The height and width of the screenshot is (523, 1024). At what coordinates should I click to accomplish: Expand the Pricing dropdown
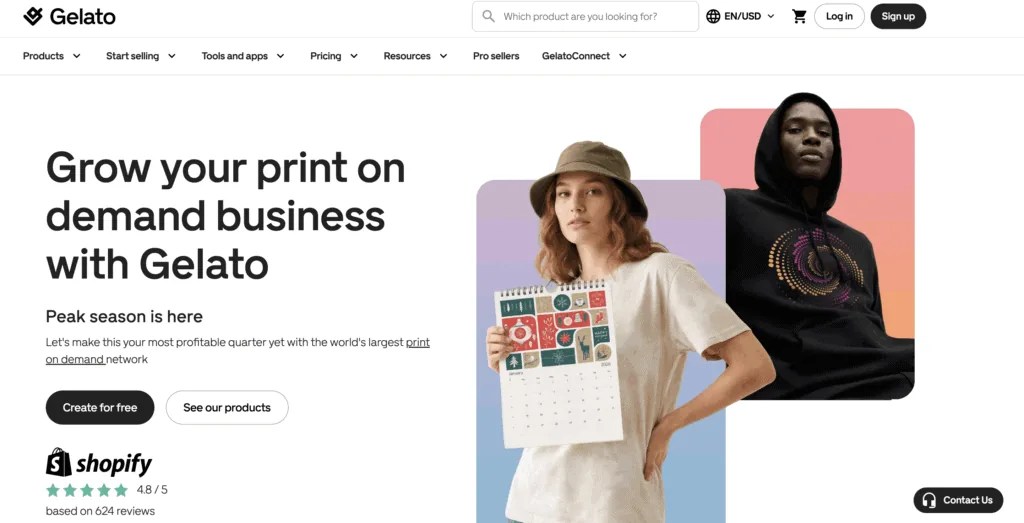334,56
